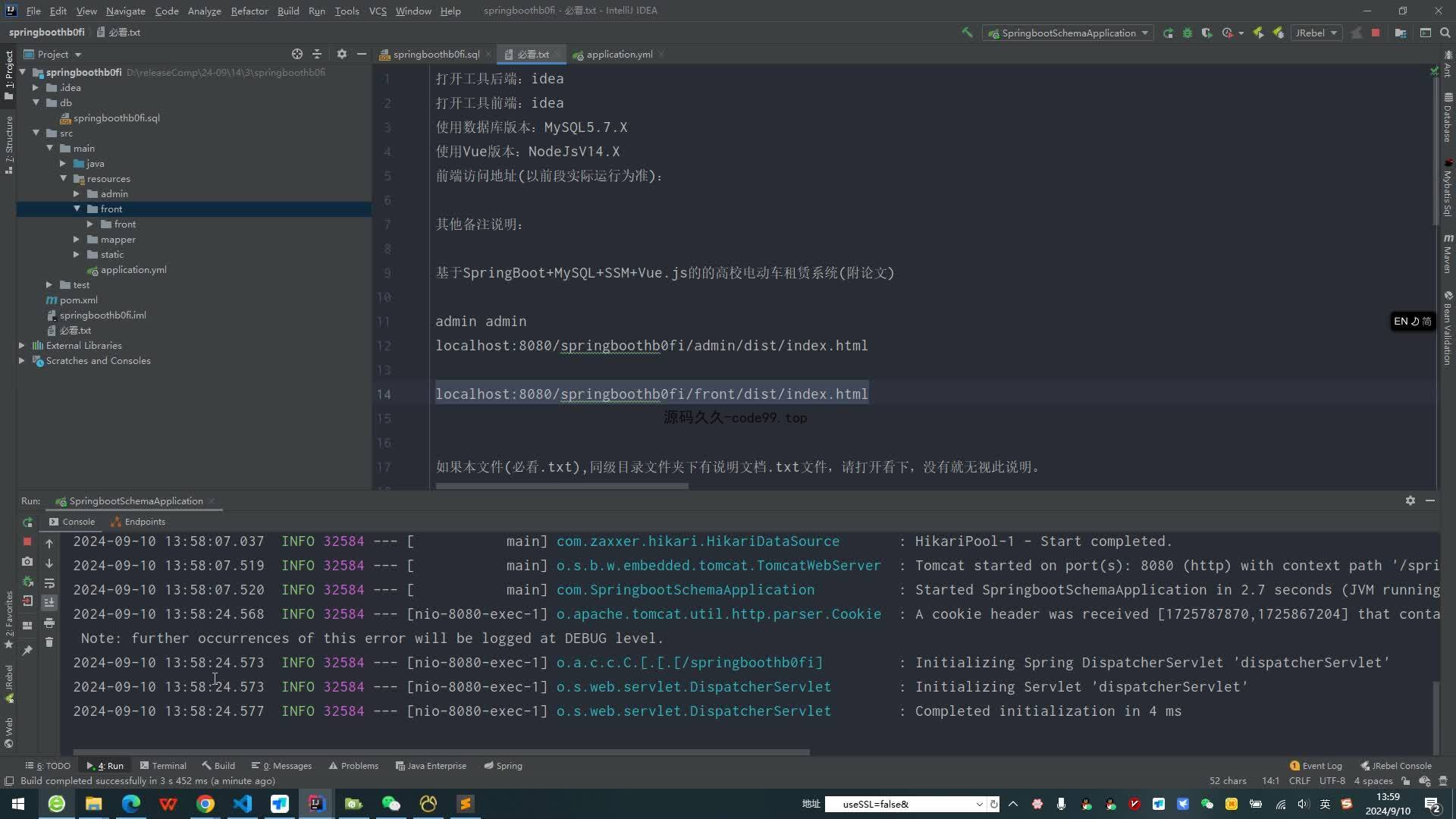
Task: Toggle the Structure side tool window
Action: tap(9, 145)
